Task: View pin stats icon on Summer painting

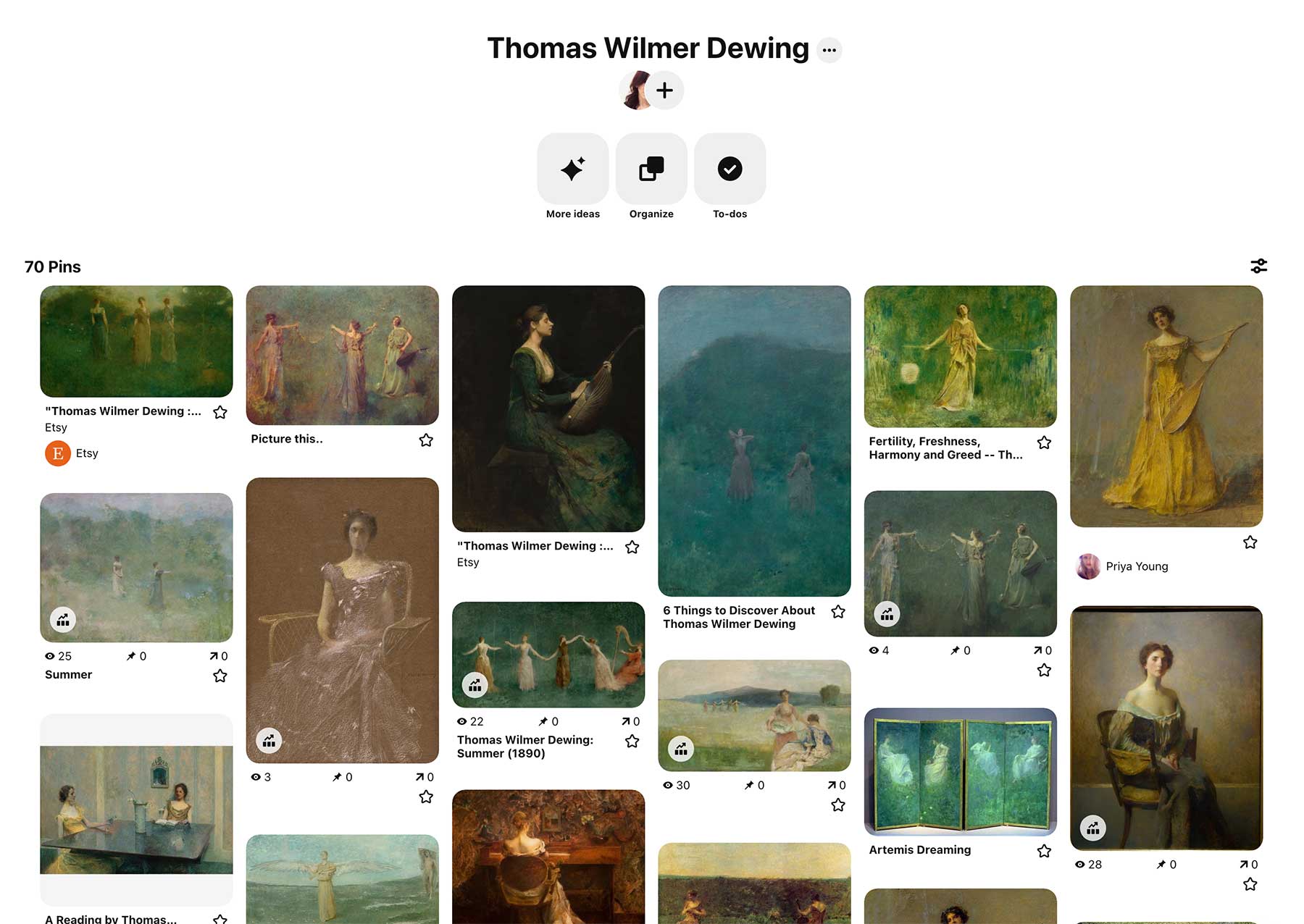Action: pos(63,620)
